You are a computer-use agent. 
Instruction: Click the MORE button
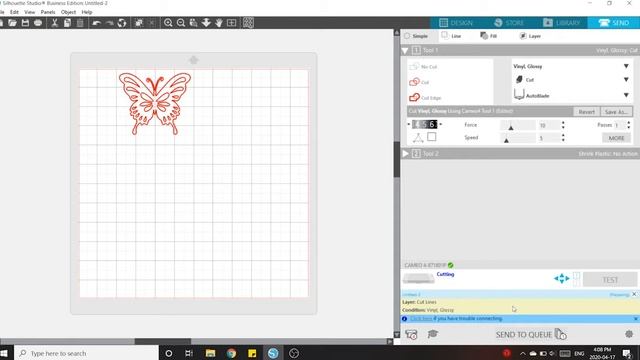point(616,138)
